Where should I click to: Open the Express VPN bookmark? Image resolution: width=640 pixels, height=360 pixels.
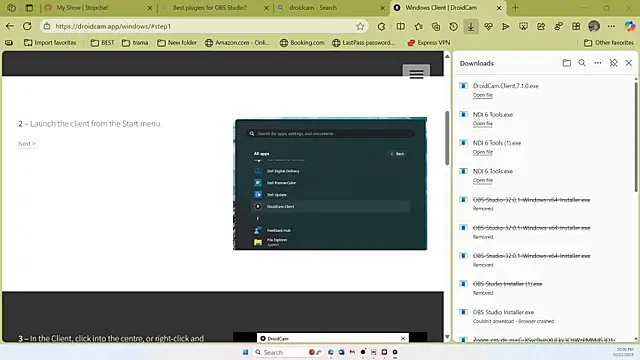pos(429,42)
